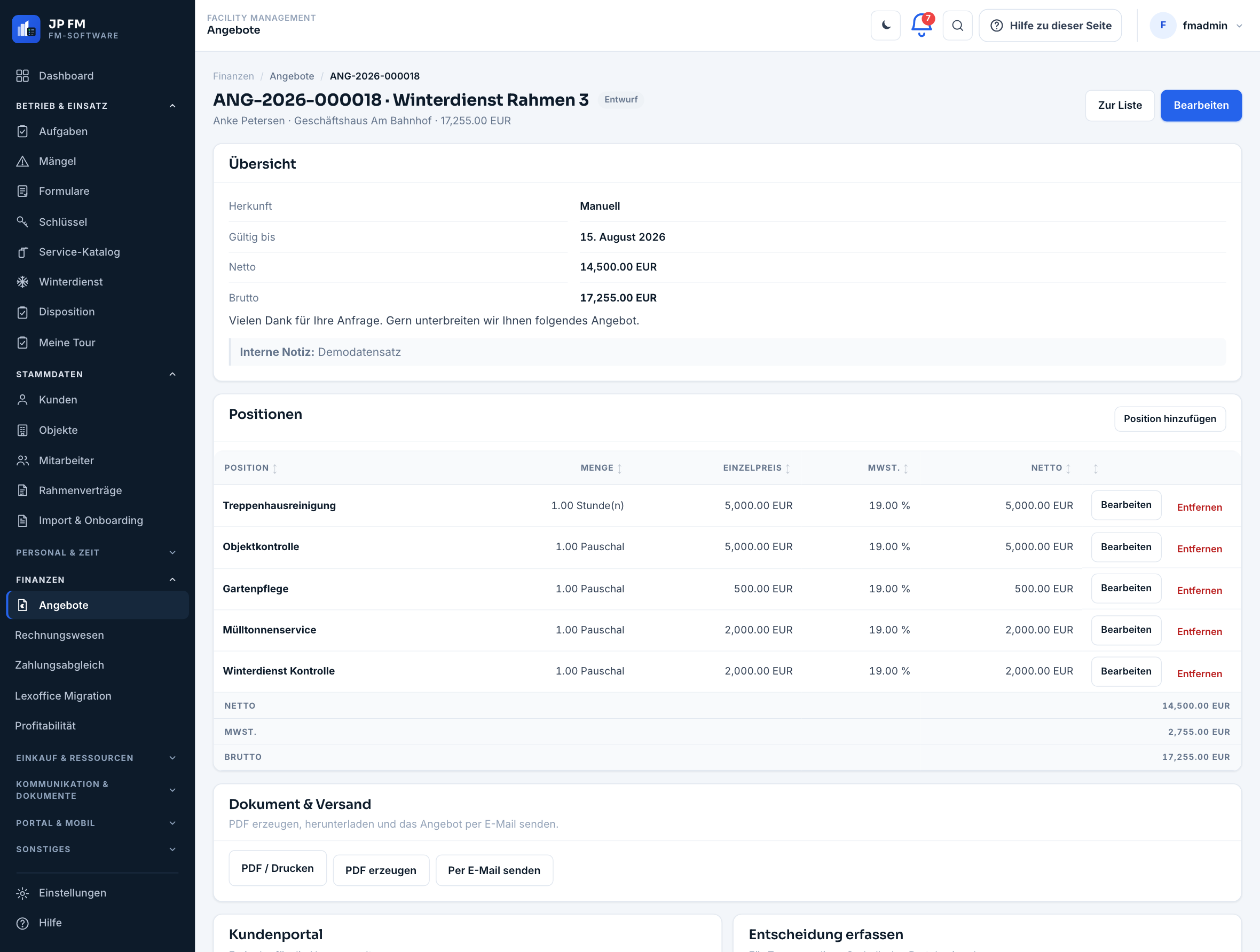This screenshot has height=952, width=1260.
Task: Click the Schlüssel key icon
Action: (22, 221)
